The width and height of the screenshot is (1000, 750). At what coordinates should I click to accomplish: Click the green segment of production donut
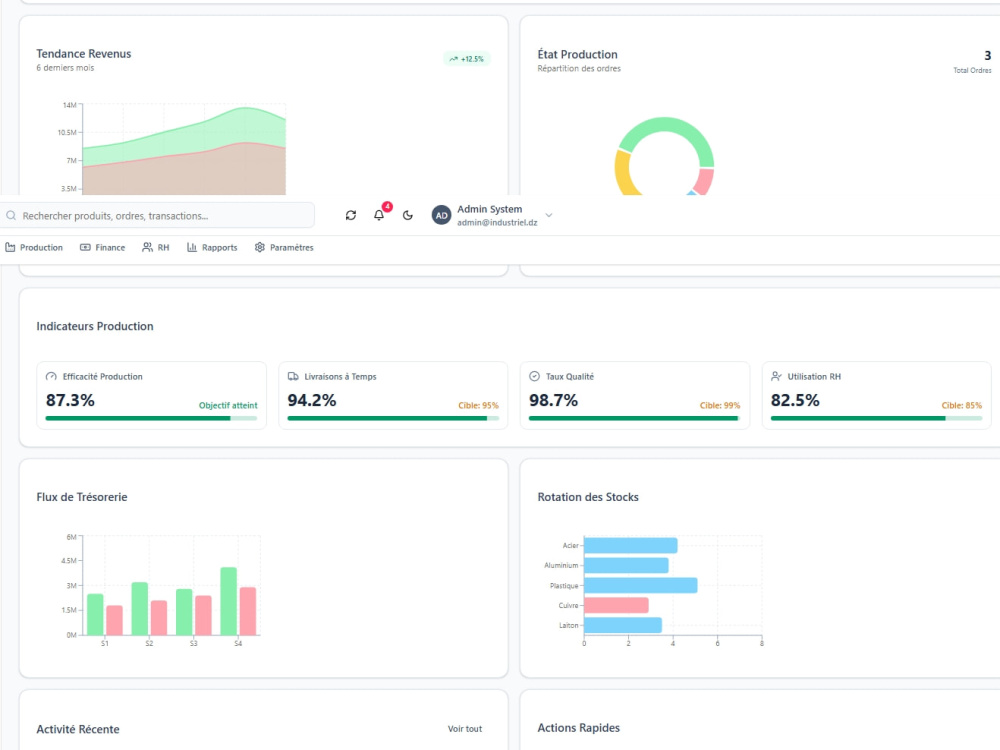pyautogui.click(x=670, y=125)
